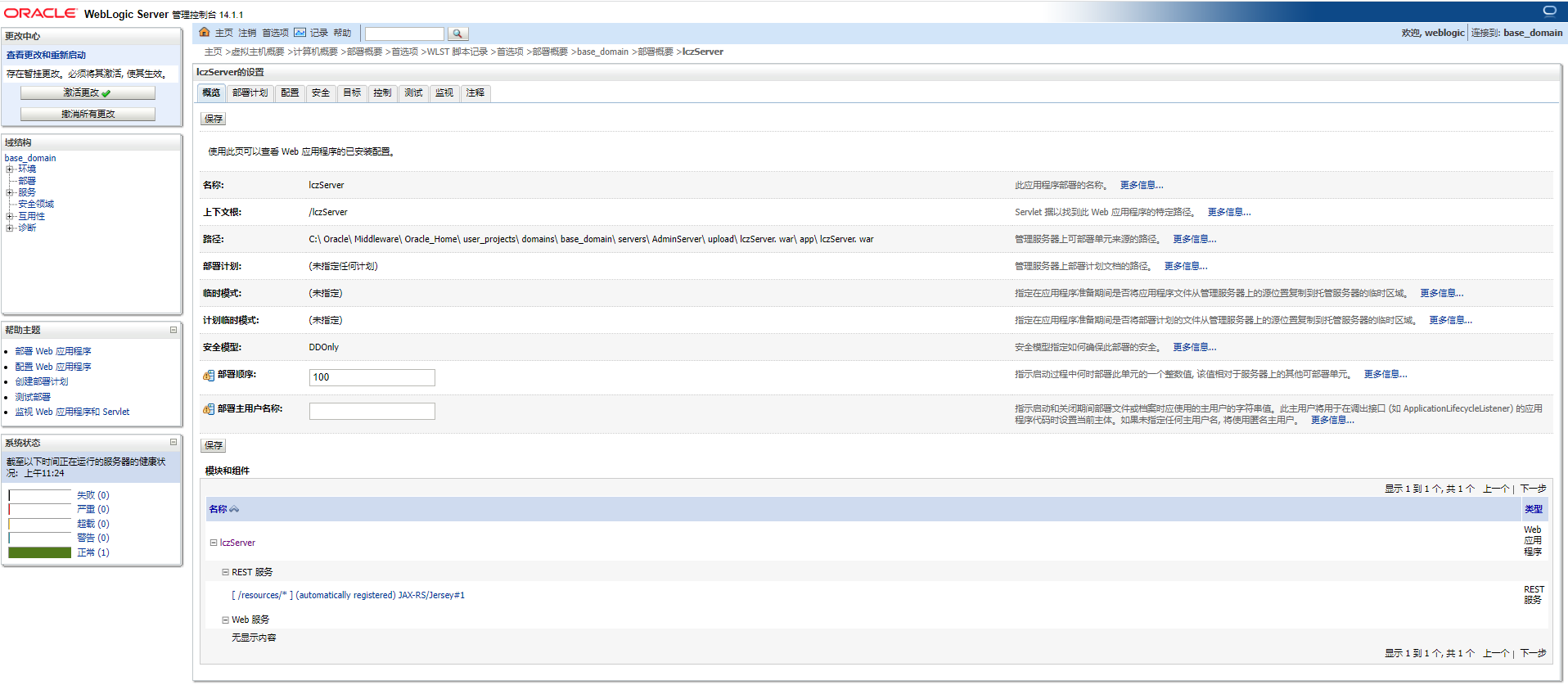The width and height of the screenshot is (1568, 685).
Task: Collapse the REST 服务 row
Action: point(225,572)
